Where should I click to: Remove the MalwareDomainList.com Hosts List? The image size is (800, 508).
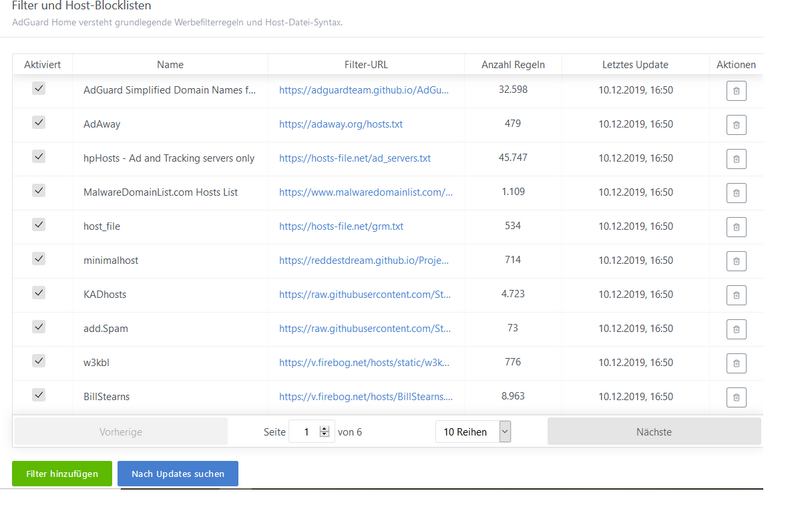coord(736,193)
